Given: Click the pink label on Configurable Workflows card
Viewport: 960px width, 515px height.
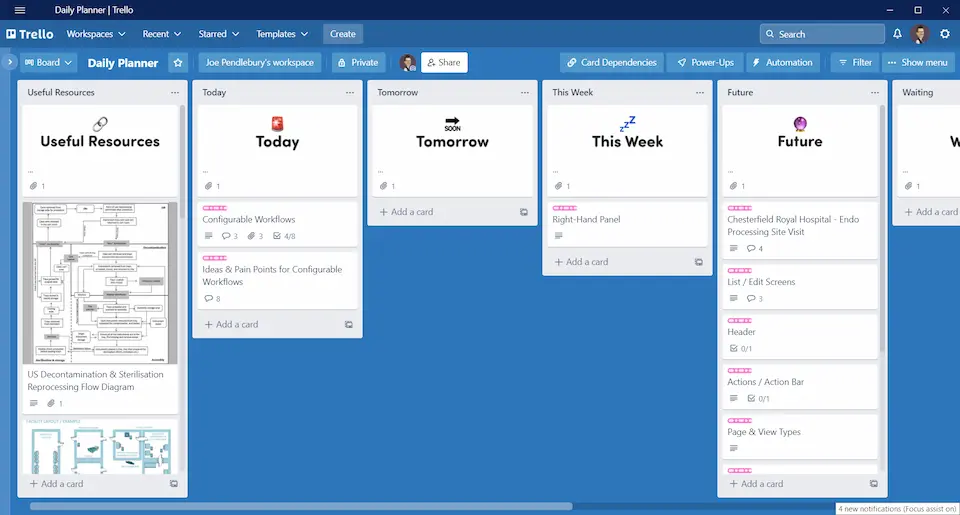Looking at the screenshot, I should click(x=215, y=208).
